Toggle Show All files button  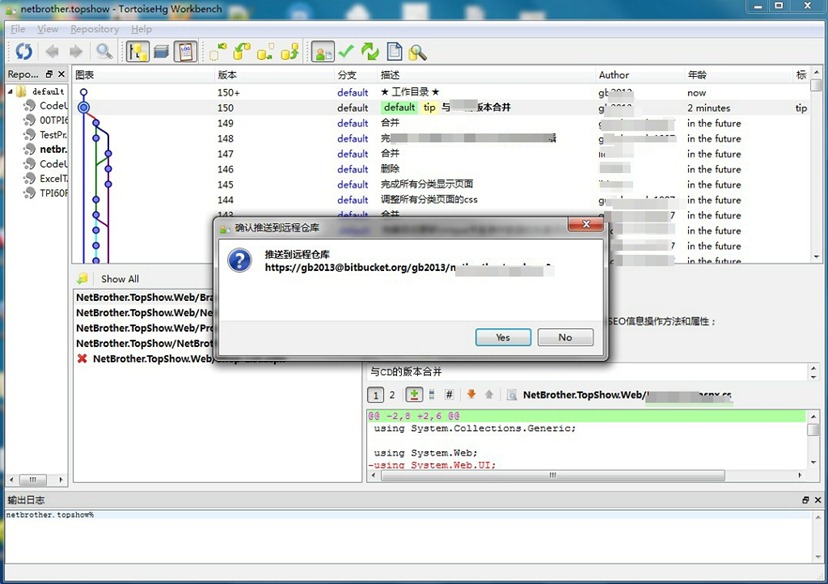[120, 279]
